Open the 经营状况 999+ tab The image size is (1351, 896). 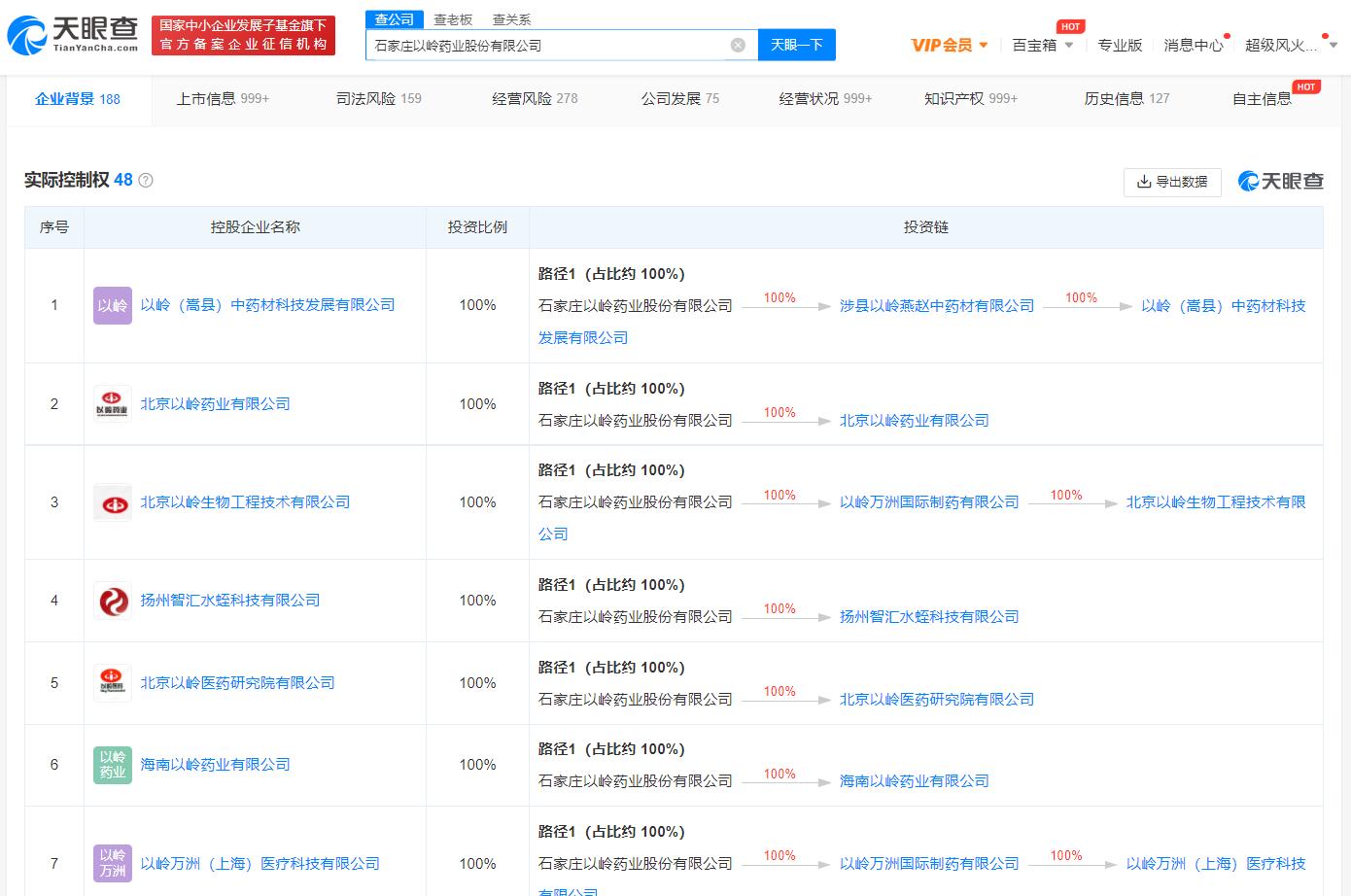825,99
